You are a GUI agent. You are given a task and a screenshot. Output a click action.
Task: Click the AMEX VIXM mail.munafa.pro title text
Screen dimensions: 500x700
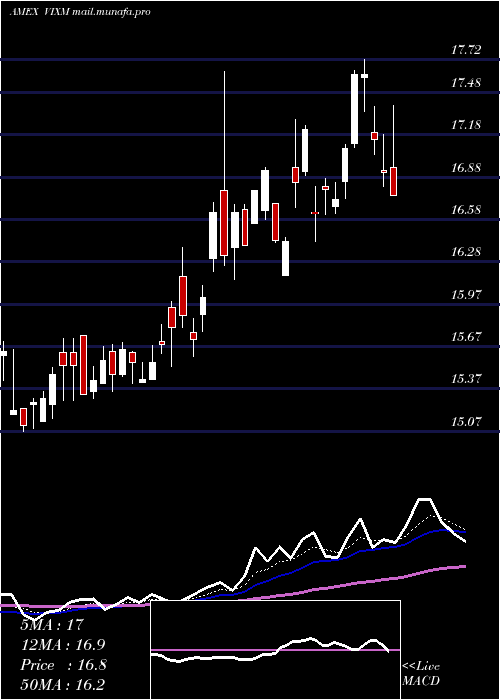(80, 12)
